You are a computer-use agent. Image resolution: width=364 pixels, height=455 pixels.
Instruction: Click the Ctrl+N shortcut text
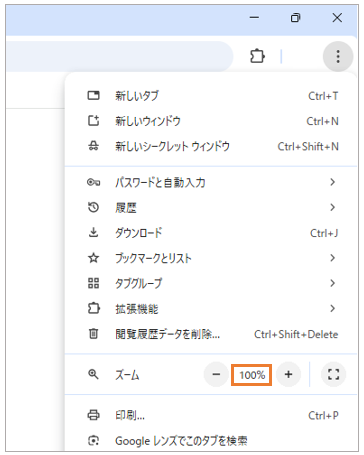point(322,121)
